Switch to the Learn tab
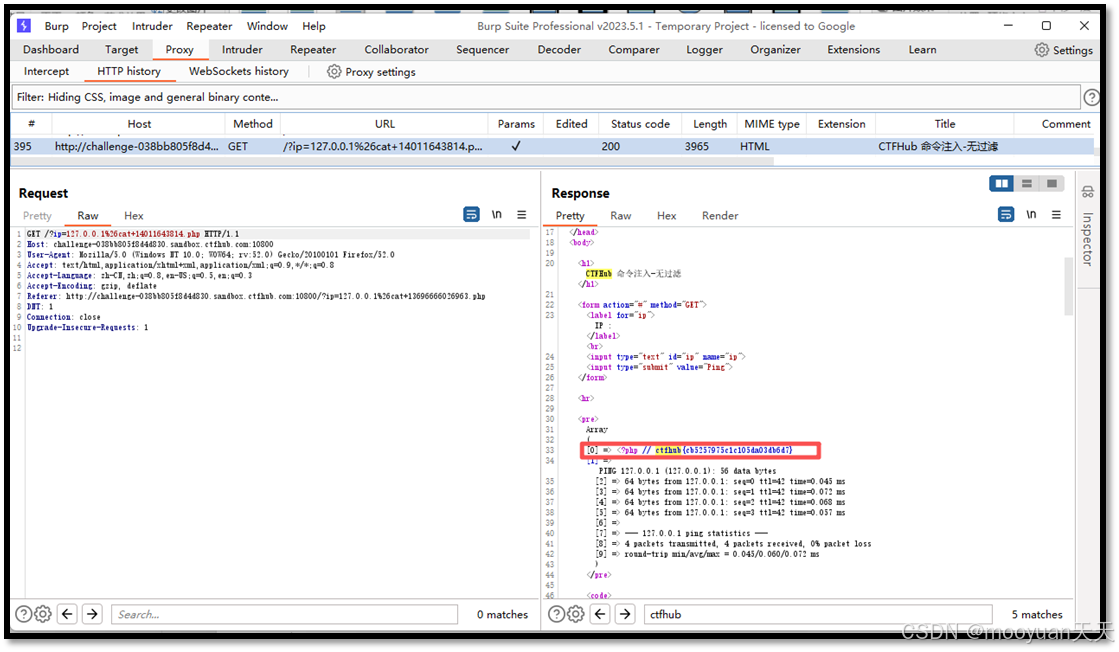The width and height of the screenshot is (1119, 652). tap(922, 50)
